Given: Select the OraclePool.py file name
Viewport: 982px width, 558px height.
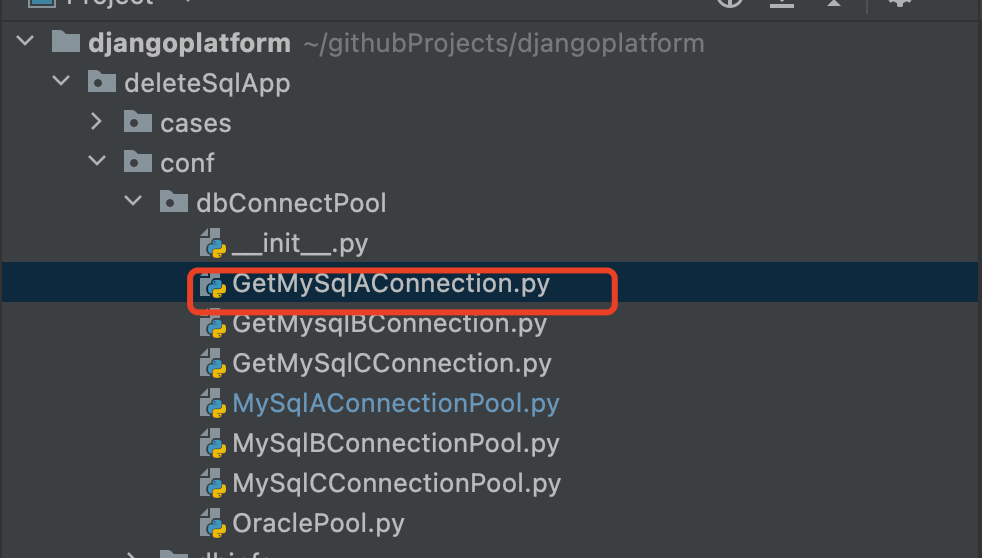Looking at the screenshot, I should (318, 524).
